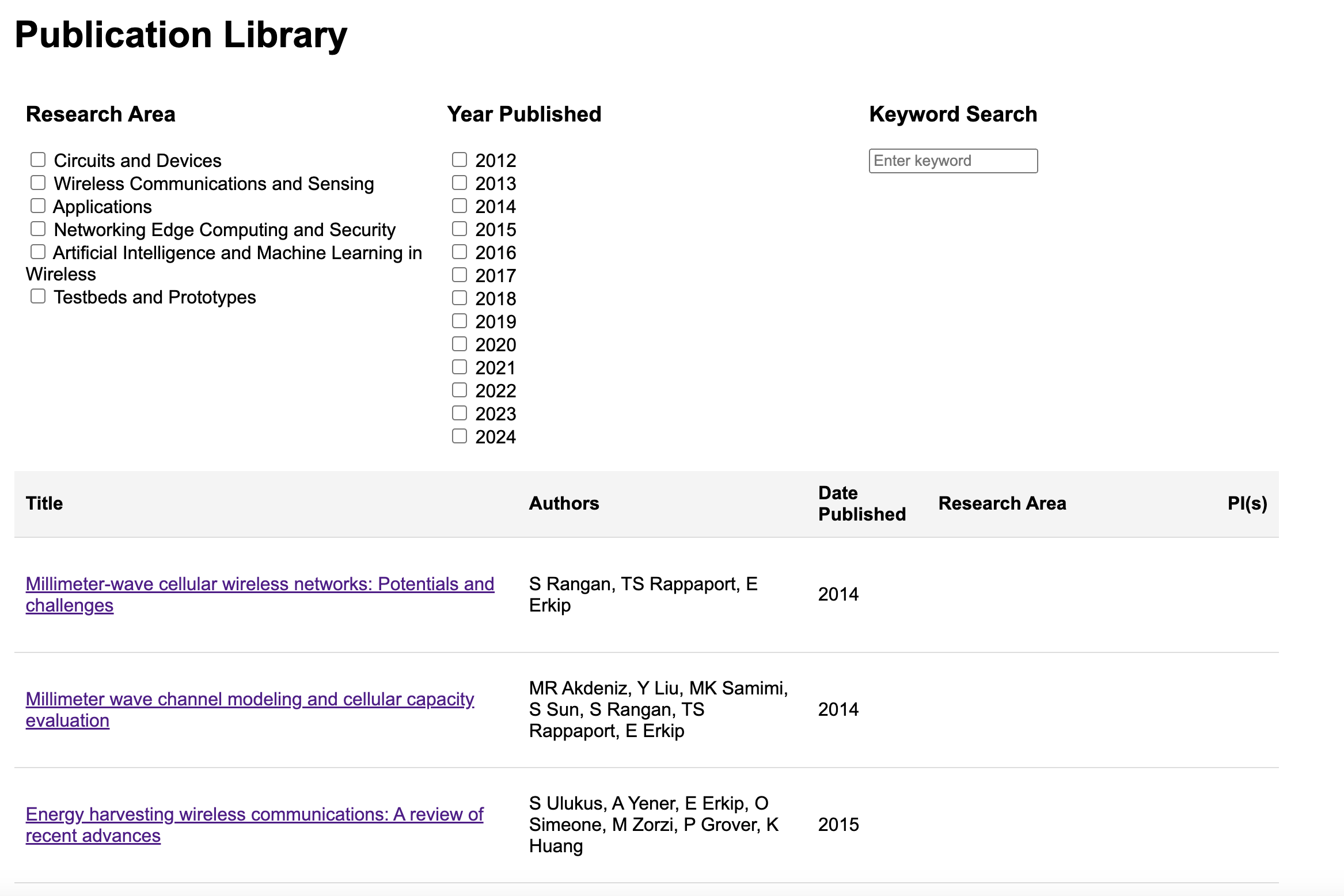This screenshot has width=1344, height=896.
Task: Toggle the Testbeds and Prototypes checkbox
Action: [38, 296]
